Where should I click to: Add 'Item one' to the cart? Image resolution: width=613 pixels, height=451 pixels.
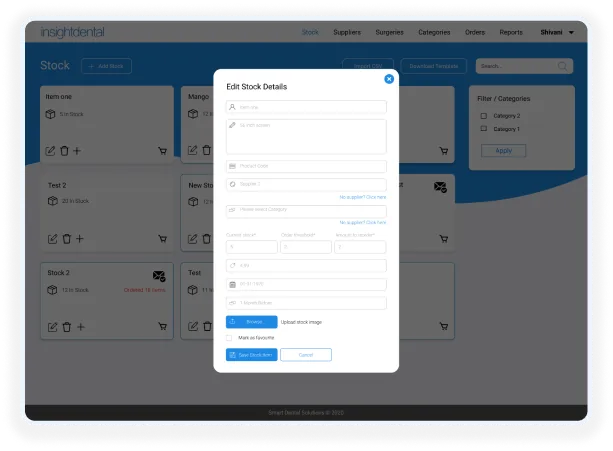coord(162,151)
